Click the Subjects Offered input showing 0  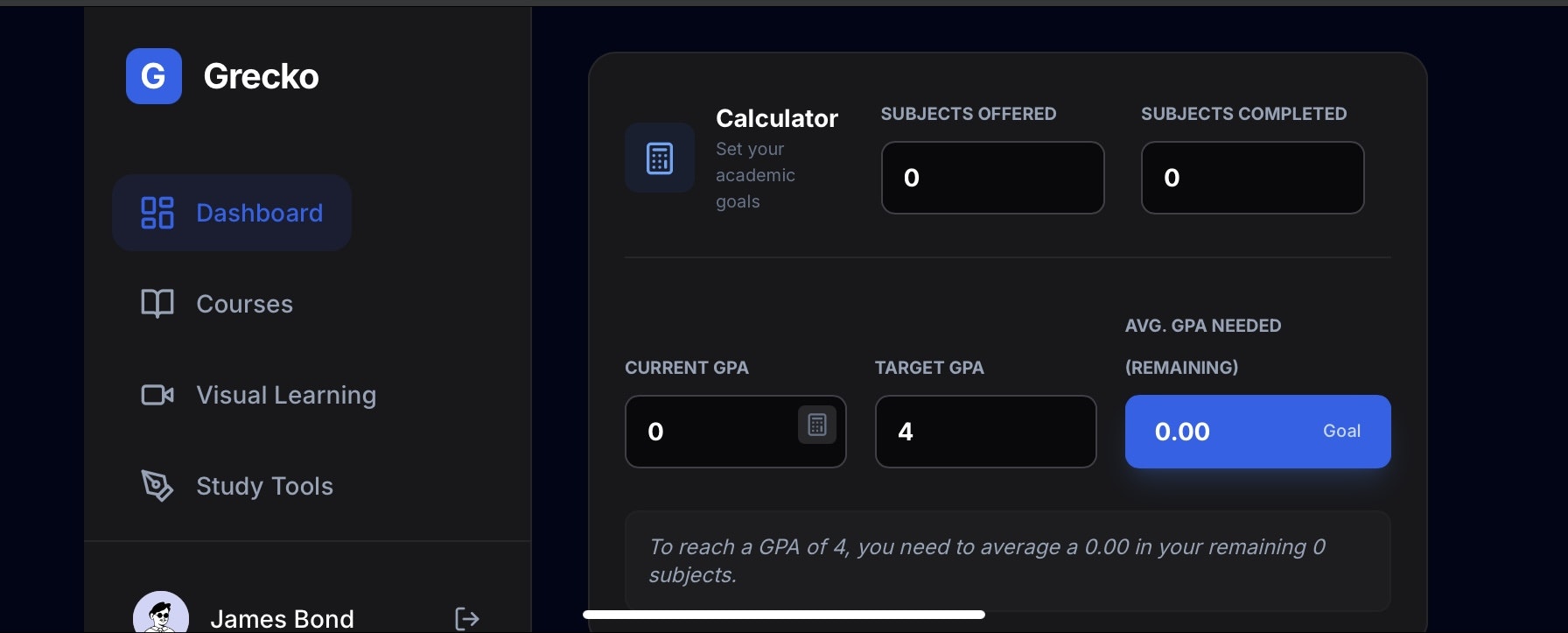(991, 178)
